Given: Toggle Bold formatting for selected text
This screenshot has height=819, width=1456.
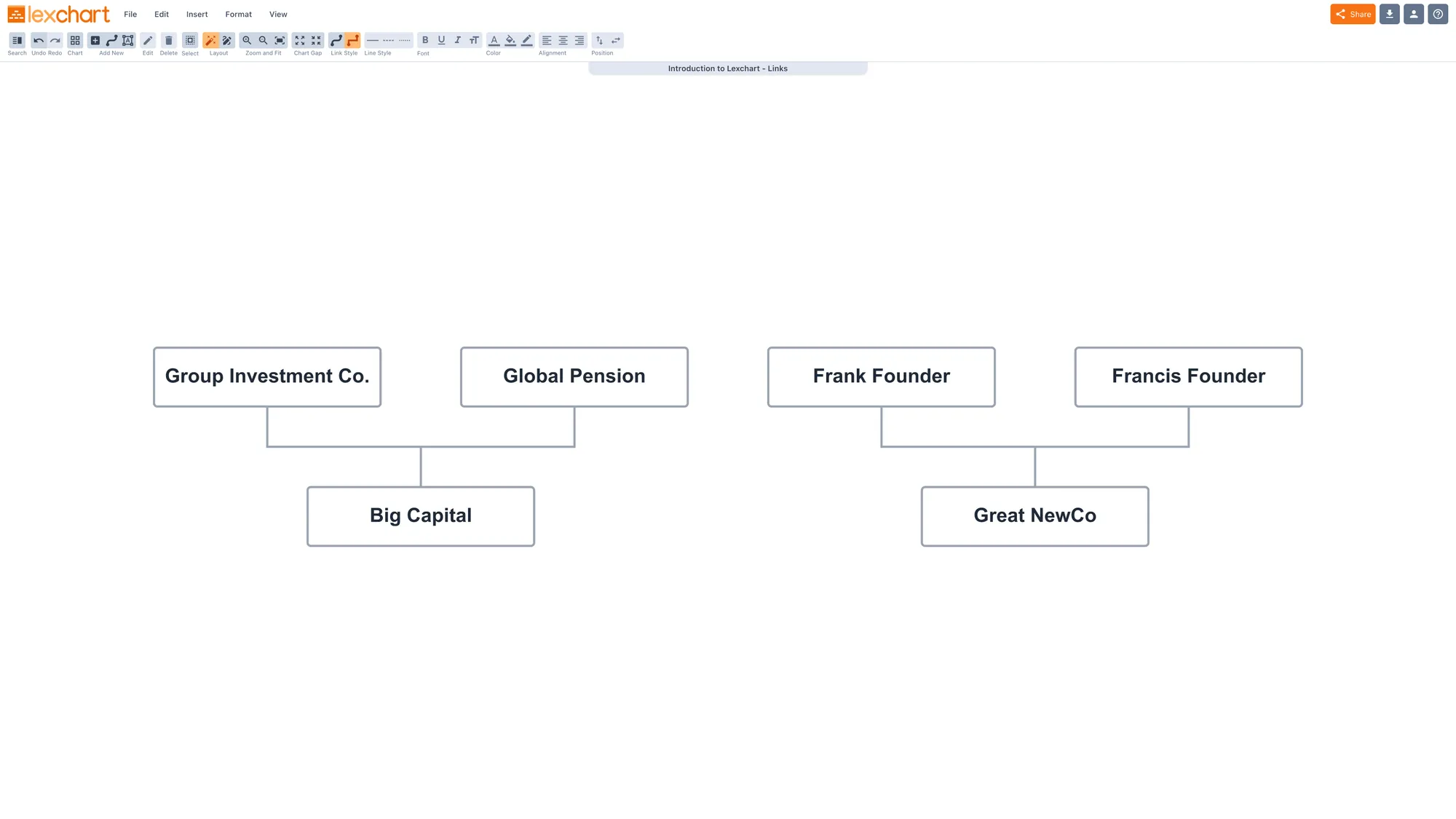Looking at the screenshot, I should (425, 40).
